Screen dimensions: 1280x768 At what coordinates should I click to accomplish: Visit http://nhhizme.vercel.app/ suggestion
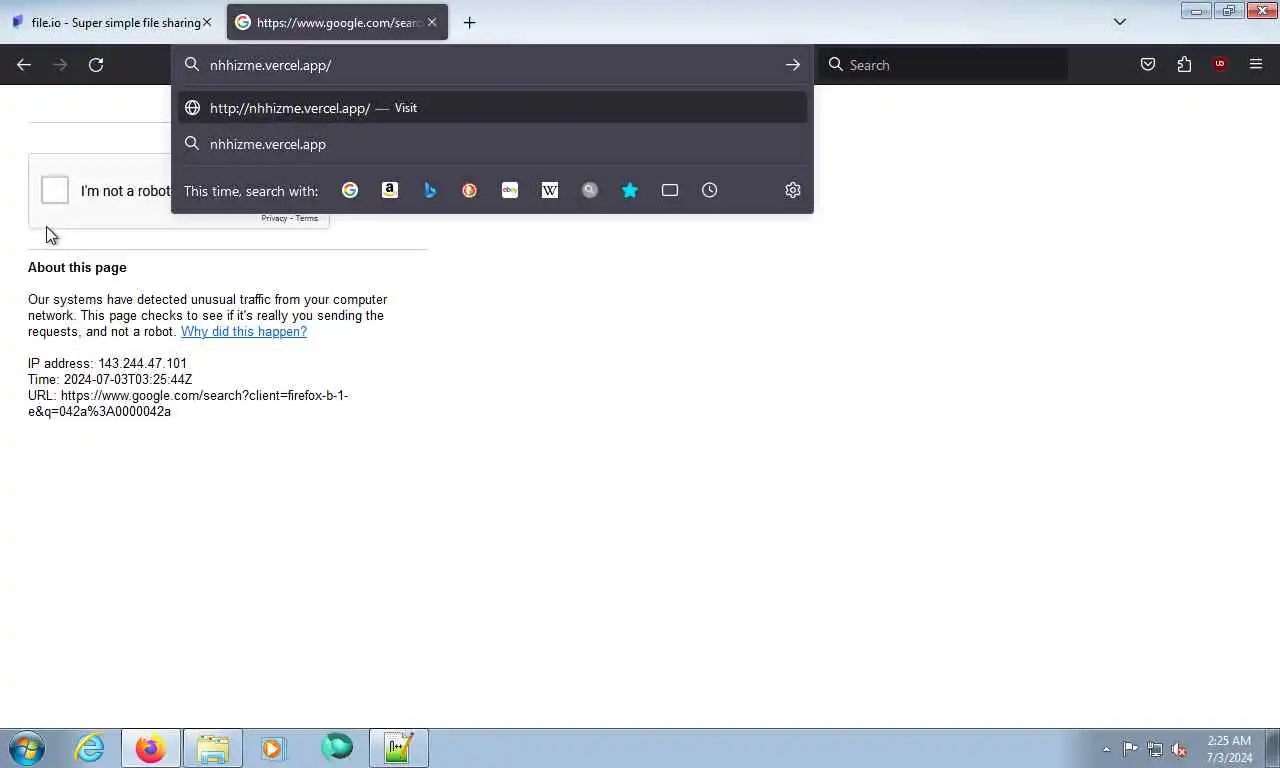click(x=492, y=108)
